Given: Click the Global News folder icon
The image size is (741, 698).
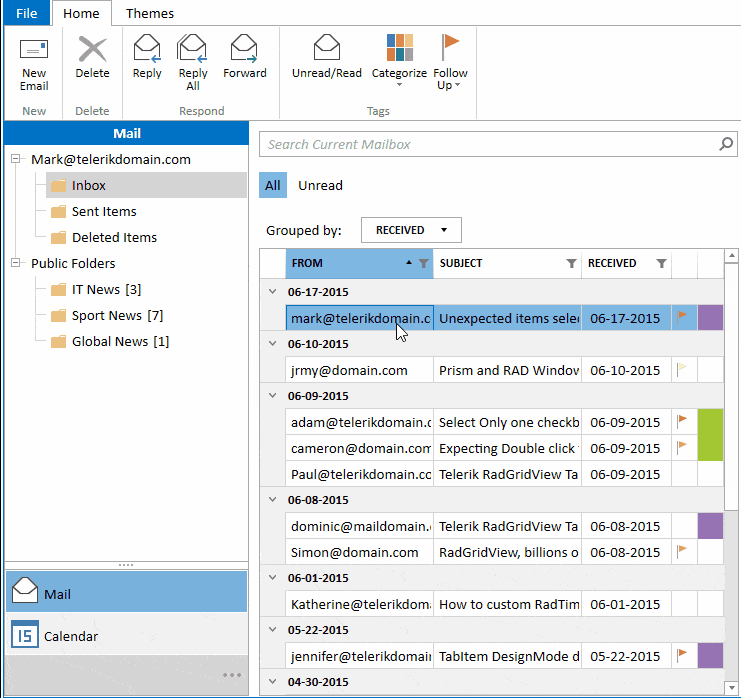Looking at the screenshot, I should [58, 341].
